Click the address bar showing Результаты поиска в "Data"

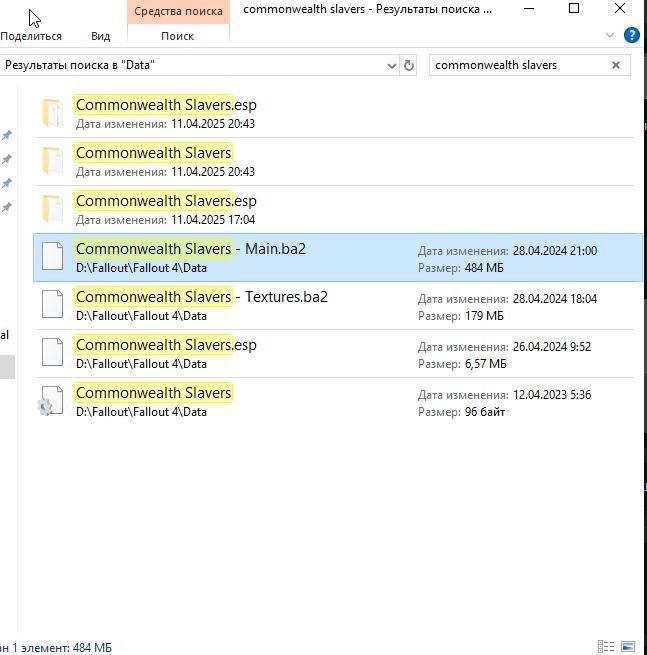190,65
